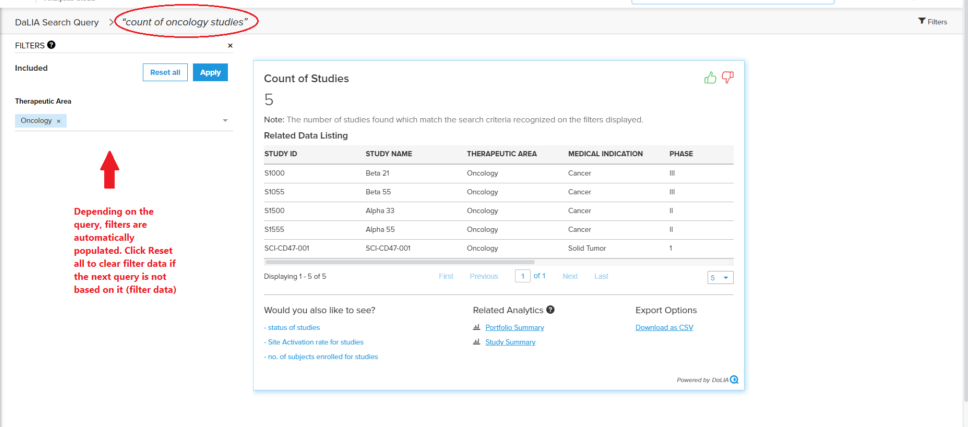This screenshot has height=427, width=968.
Task: Click the help icon beside Related Analytics
Action: (550, 310)
